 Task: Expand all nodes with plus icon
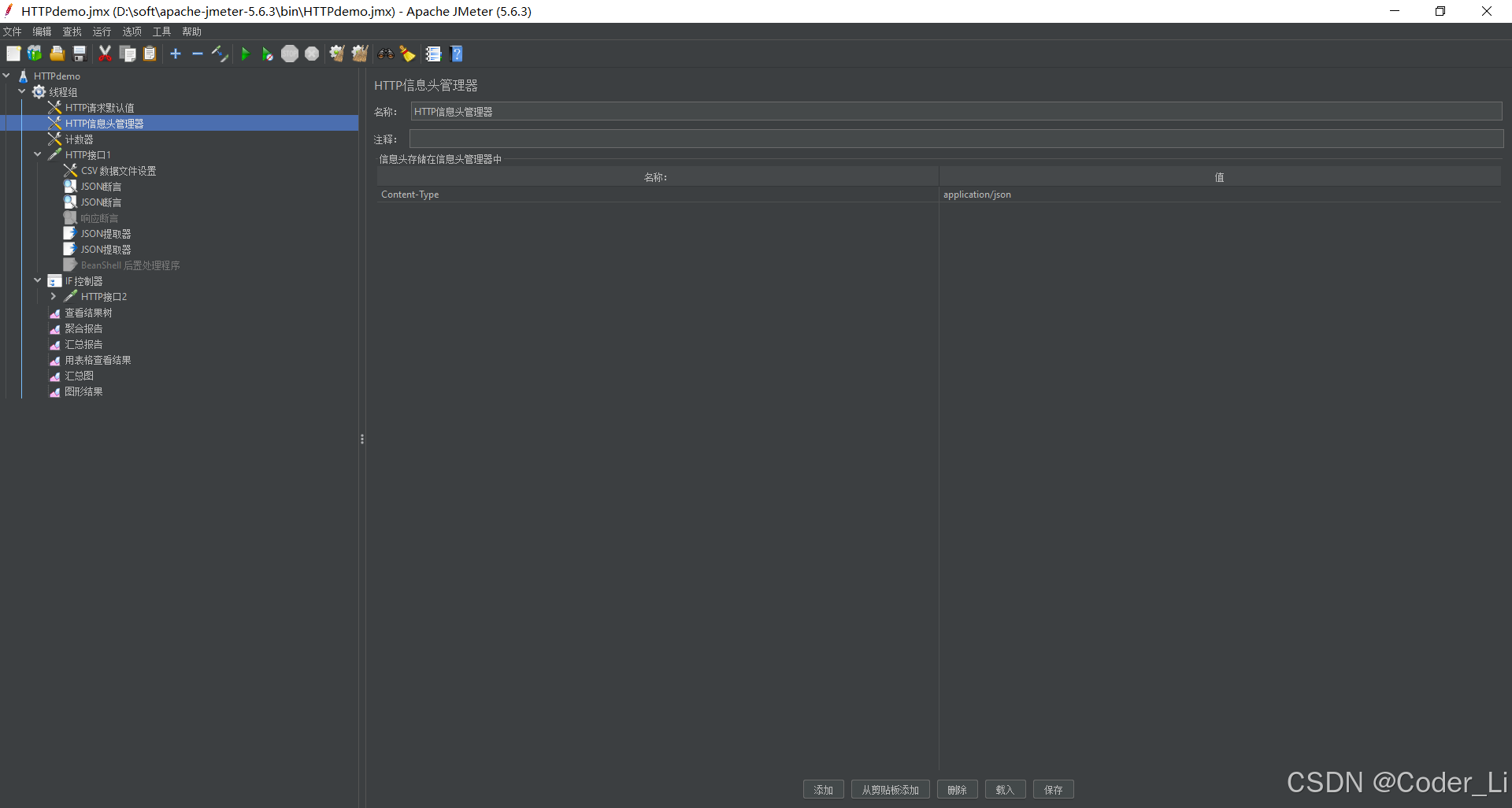(176, 54)
